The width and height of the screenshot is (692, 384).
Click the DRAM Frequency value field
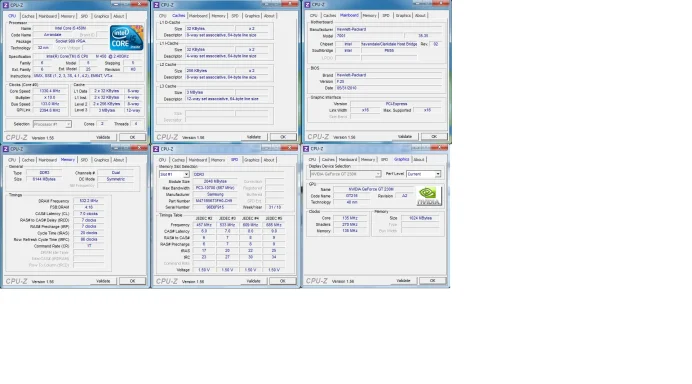point(89,201)
